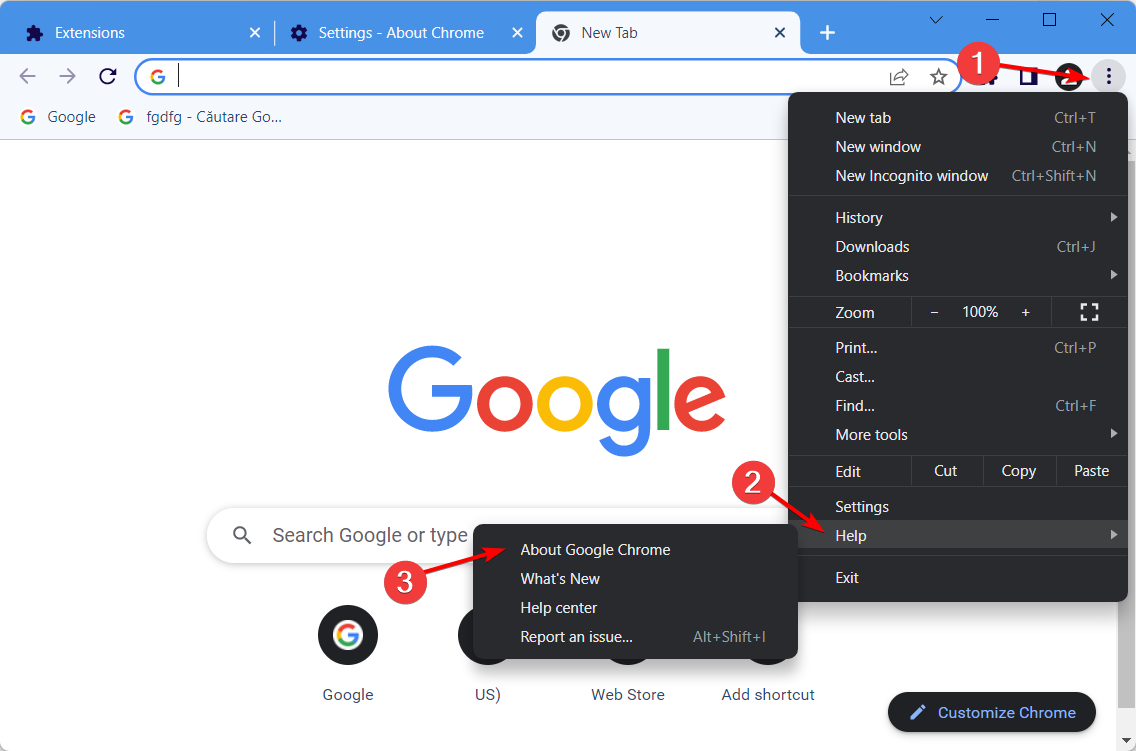Open Settings from the Chrome menu
1136x751 pixels.
point(957,507)
